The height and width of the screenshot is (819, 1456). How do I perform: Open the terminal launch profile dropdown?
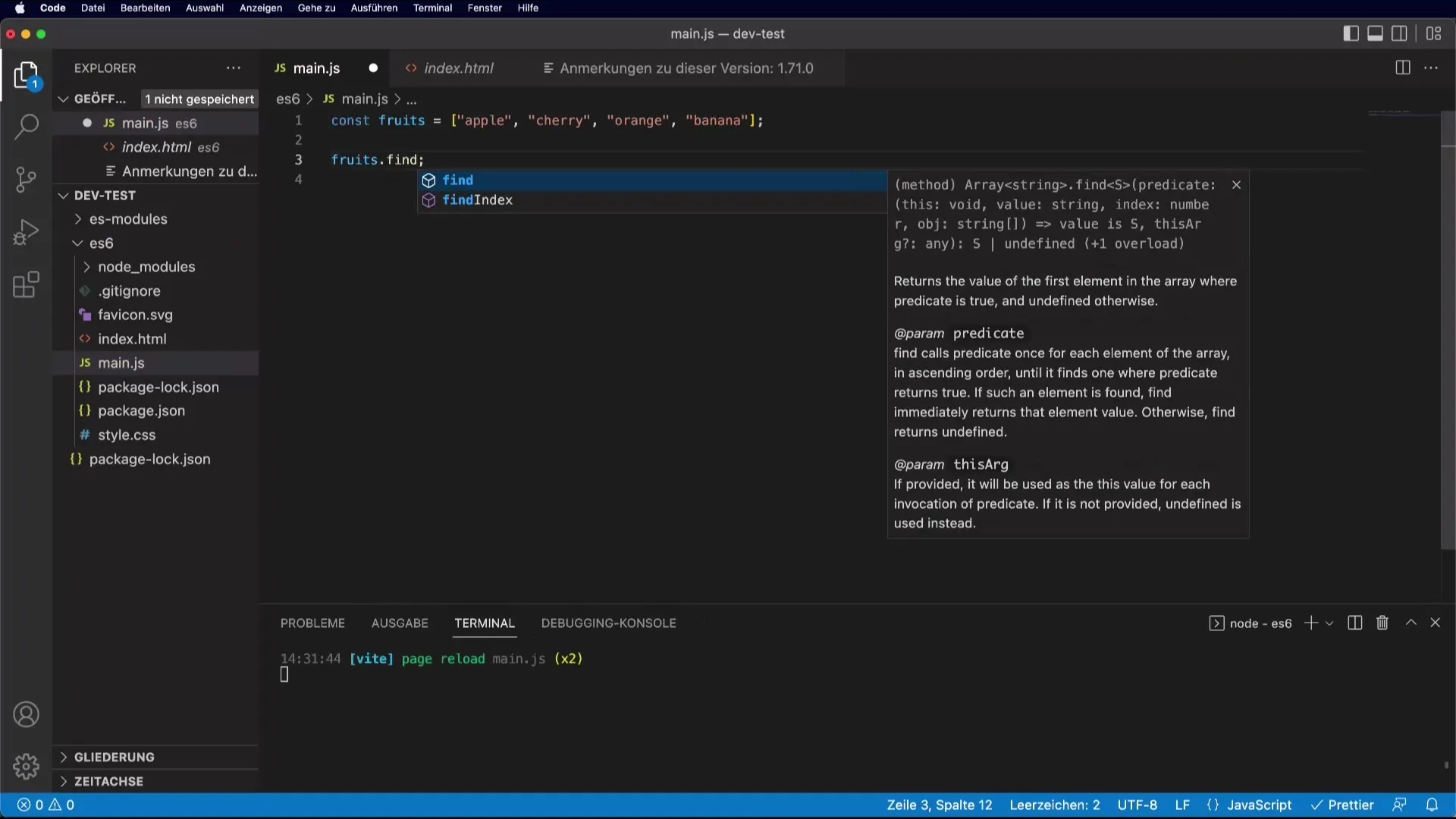tap(1329, 623)
